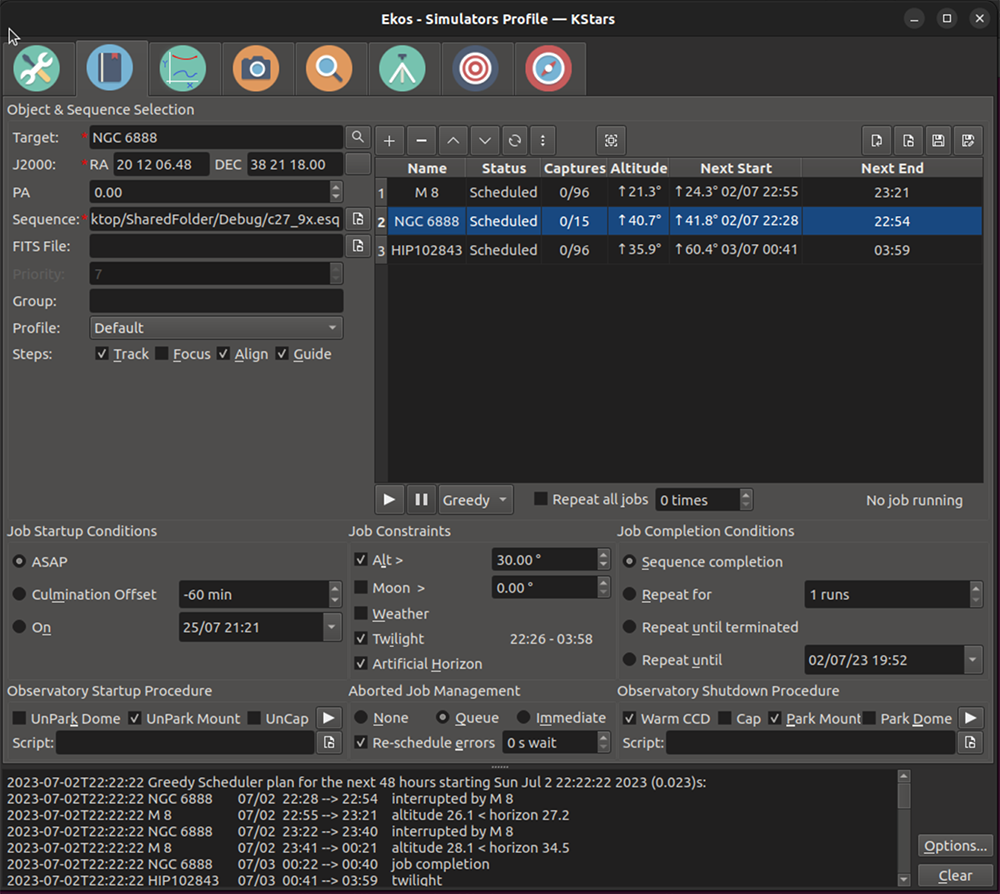Open the Profile dropdown showing Default
Image resolution: width=1000 pixels, height=894 pixels.
[x=216, y=327]
